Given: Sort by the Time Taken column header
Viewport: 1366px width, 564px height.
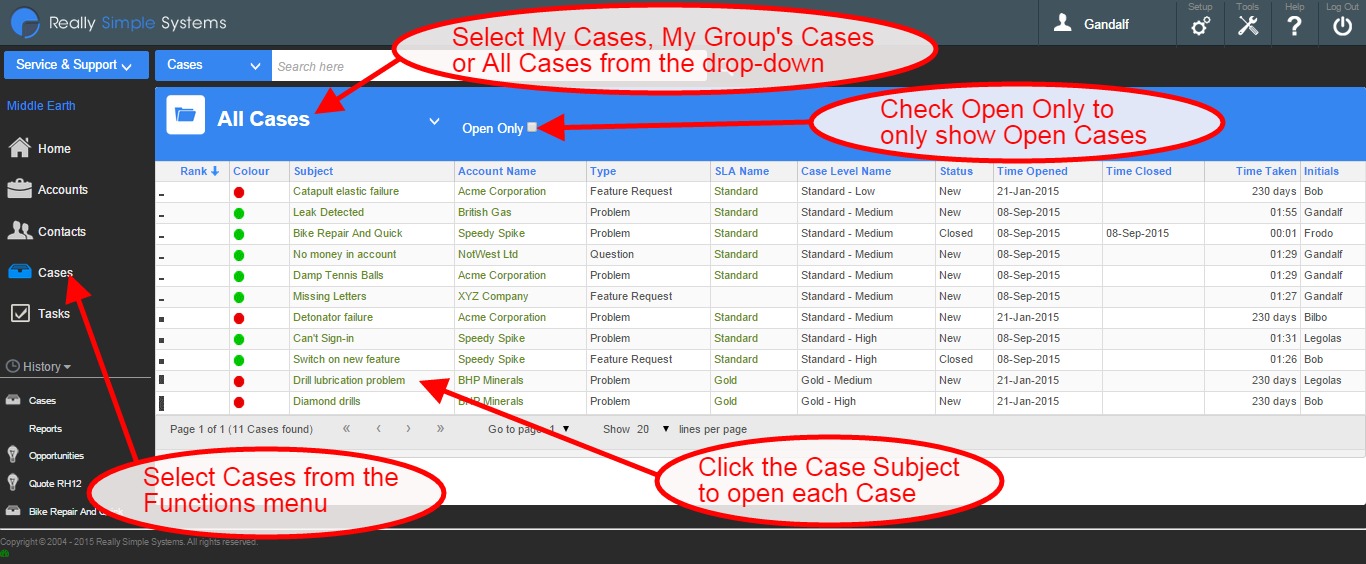Looking at the screenshot, I should 1266,171.
